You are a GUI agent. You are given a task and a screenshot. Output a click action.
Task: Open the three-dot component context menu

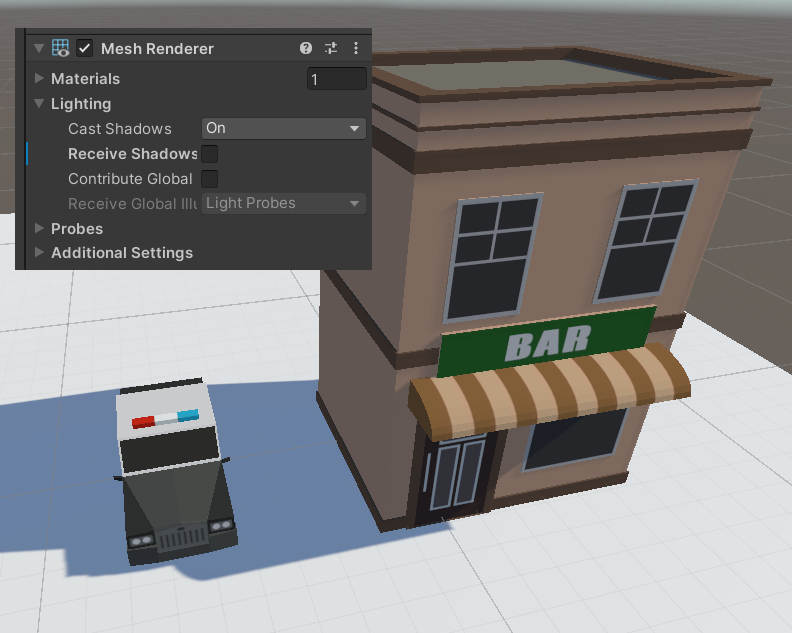pyautogui.click(x=356, y=48)
